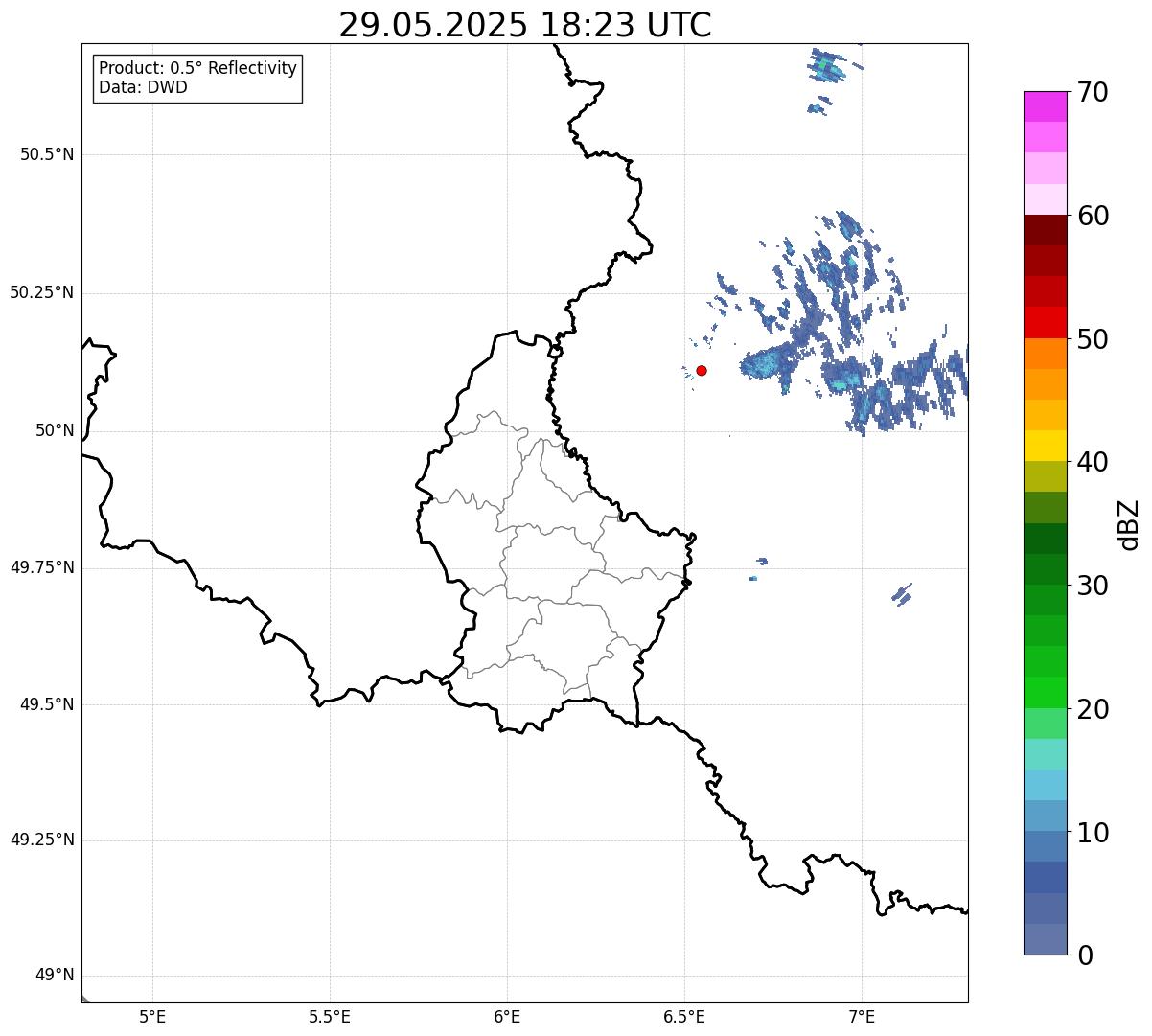
Task: Click the 'Data: DWD' text
Action: [143, 87]
